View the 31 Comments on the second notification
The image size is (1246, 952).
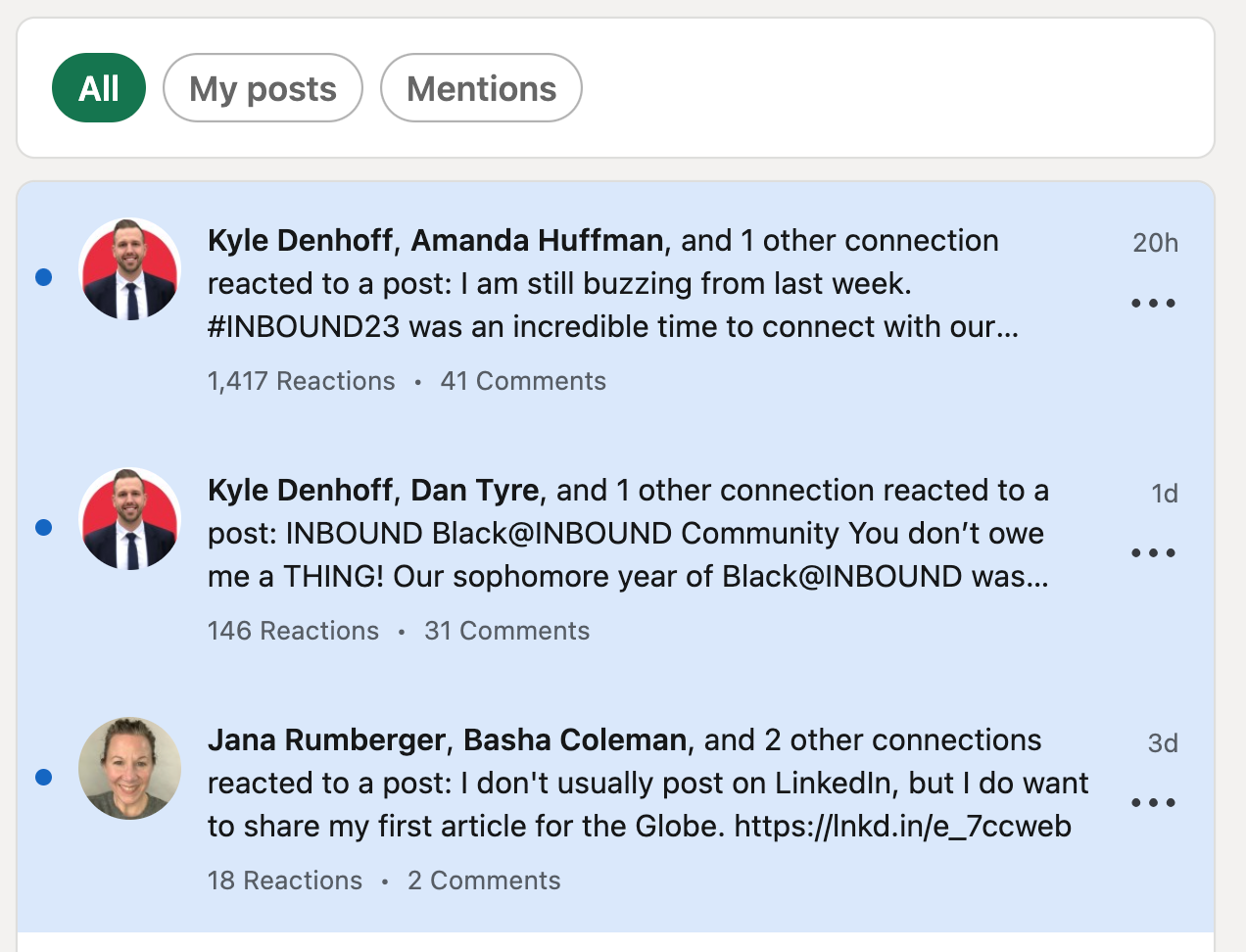tap(508, 631)
